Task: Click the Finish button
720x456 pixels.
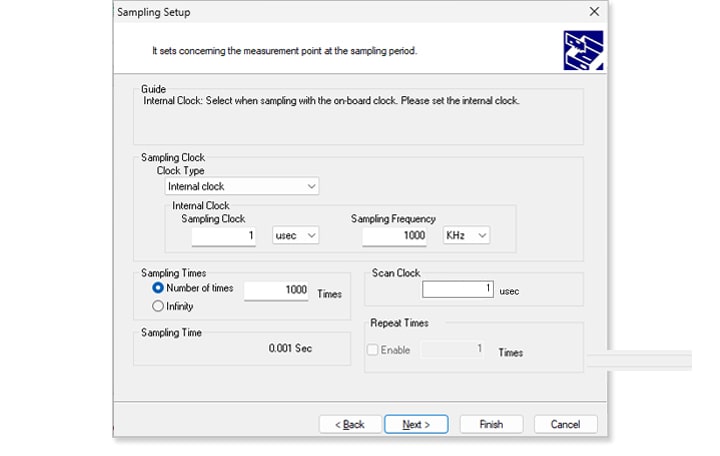Action: 491,424
